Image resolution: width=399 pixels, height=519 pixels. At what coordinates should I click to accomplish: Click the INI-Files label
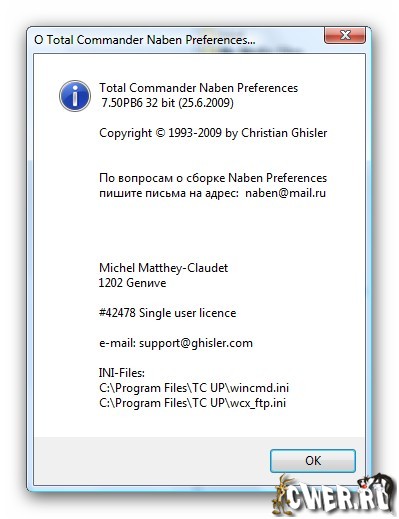click(x=122, y=373)
